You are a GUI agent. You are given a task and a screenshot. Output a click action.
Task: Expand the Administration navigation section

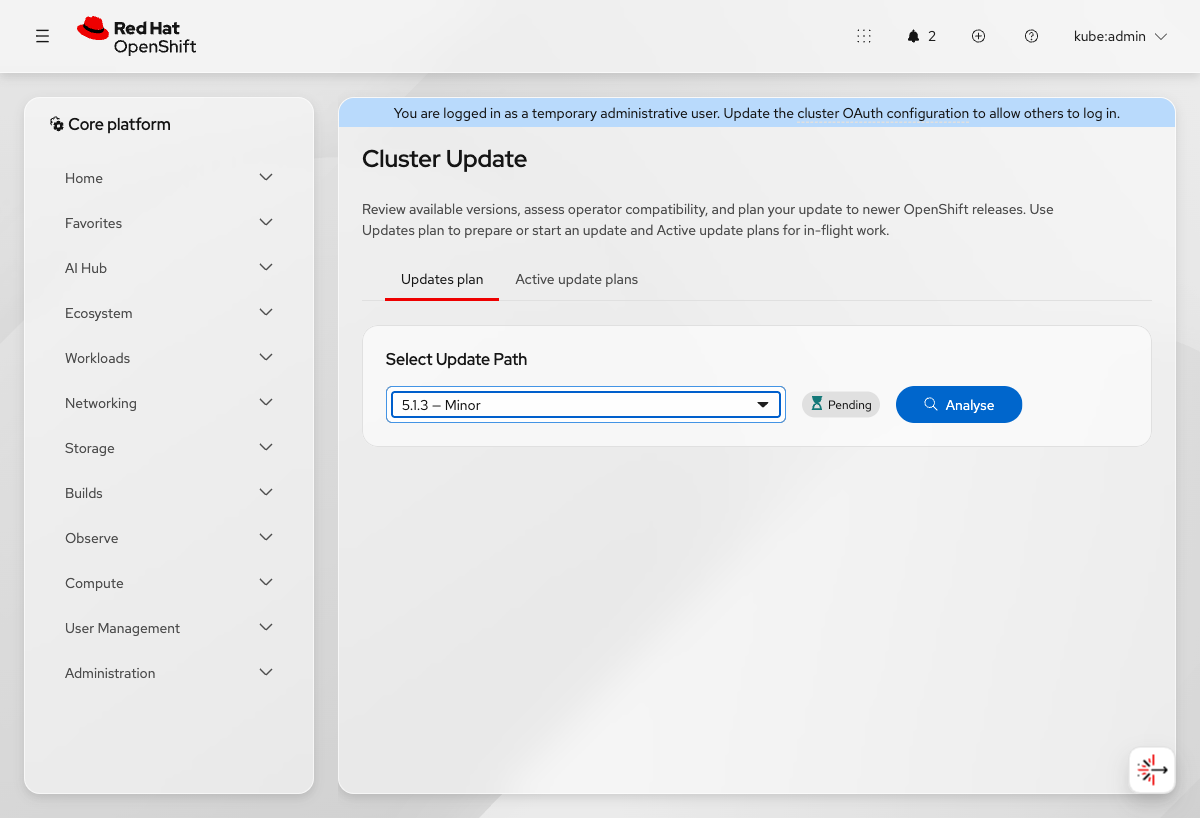tap(169, 673)
